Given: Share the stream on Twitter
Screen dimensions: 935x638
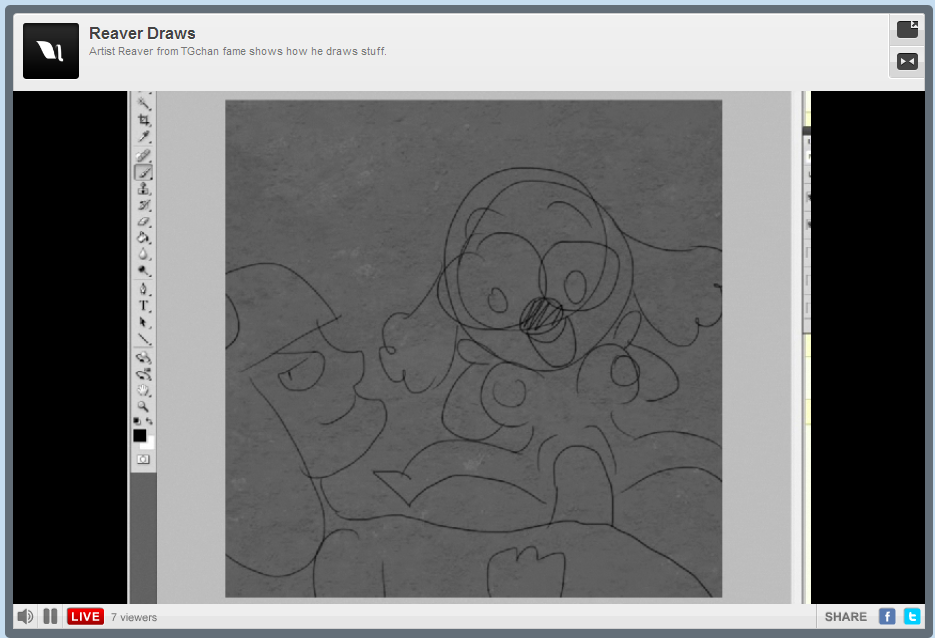Looking at the screenshot, I should 912,617.
